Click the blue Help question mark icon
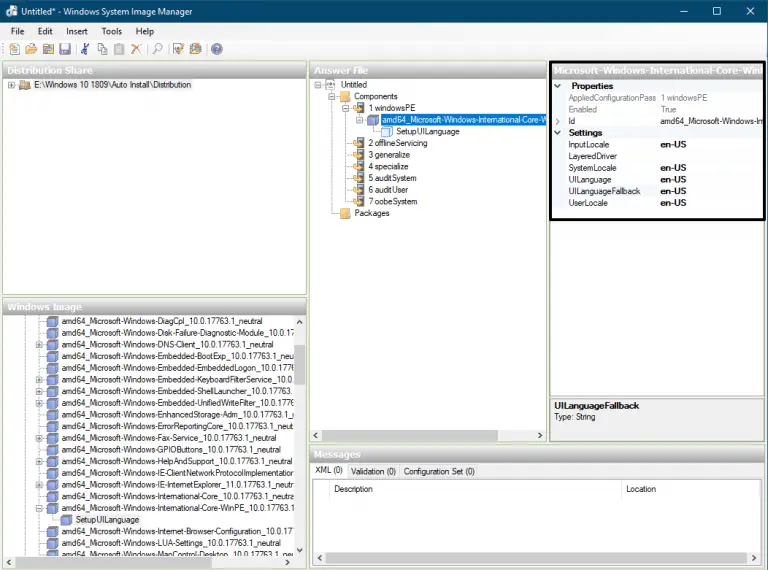768x570 pixels. 217,49
